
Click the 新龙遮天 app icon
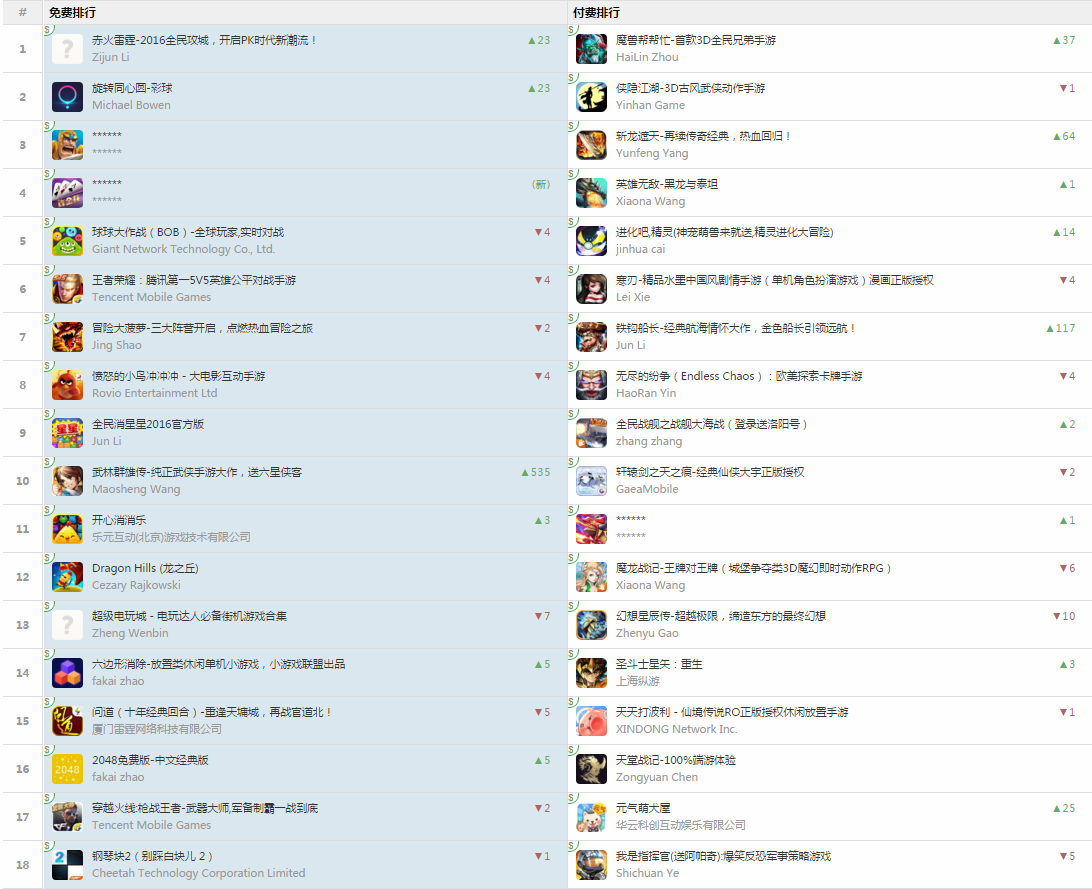click(x=591, y=145)
